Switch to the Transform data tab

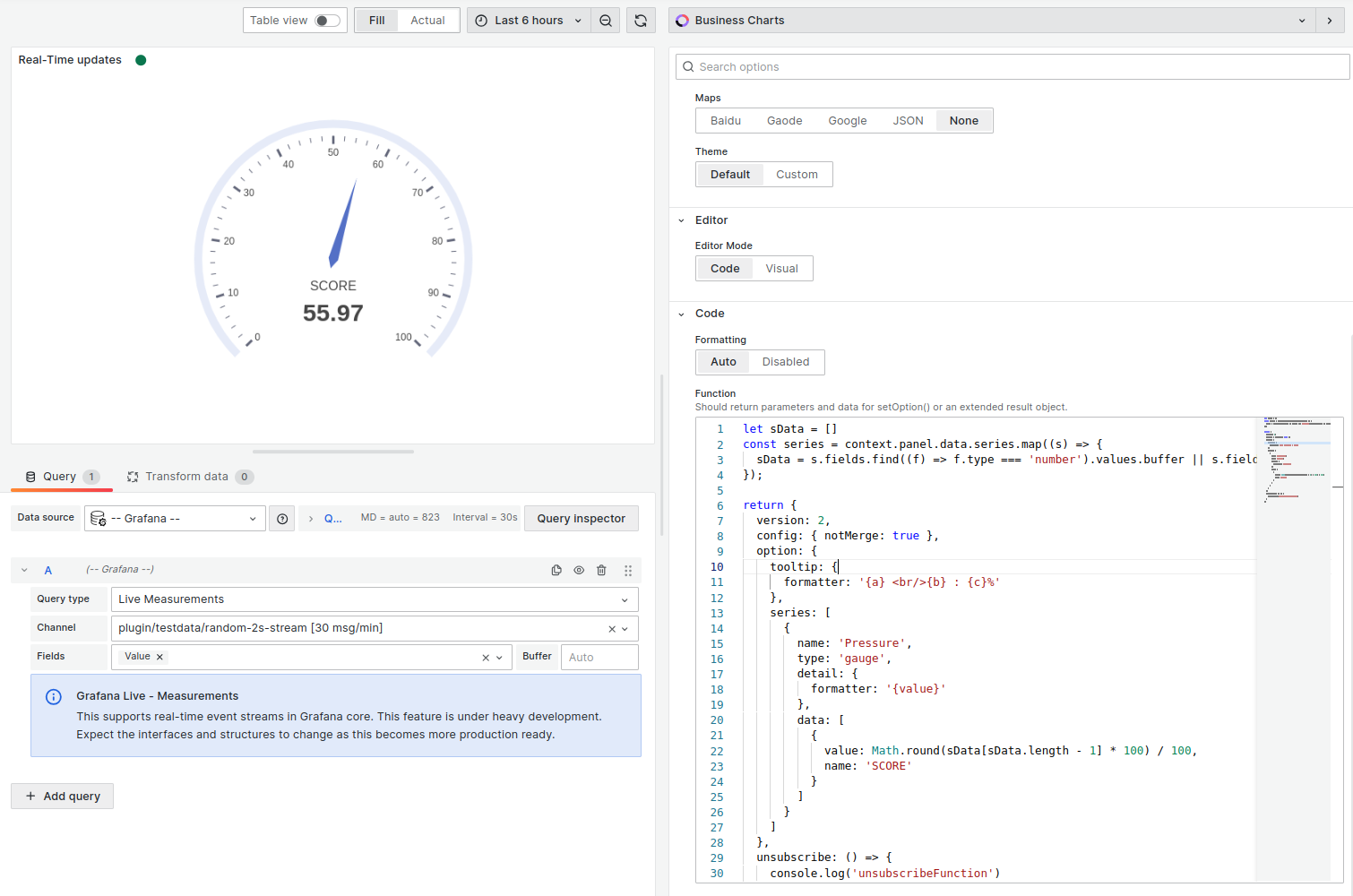click(x=190, y=476)
